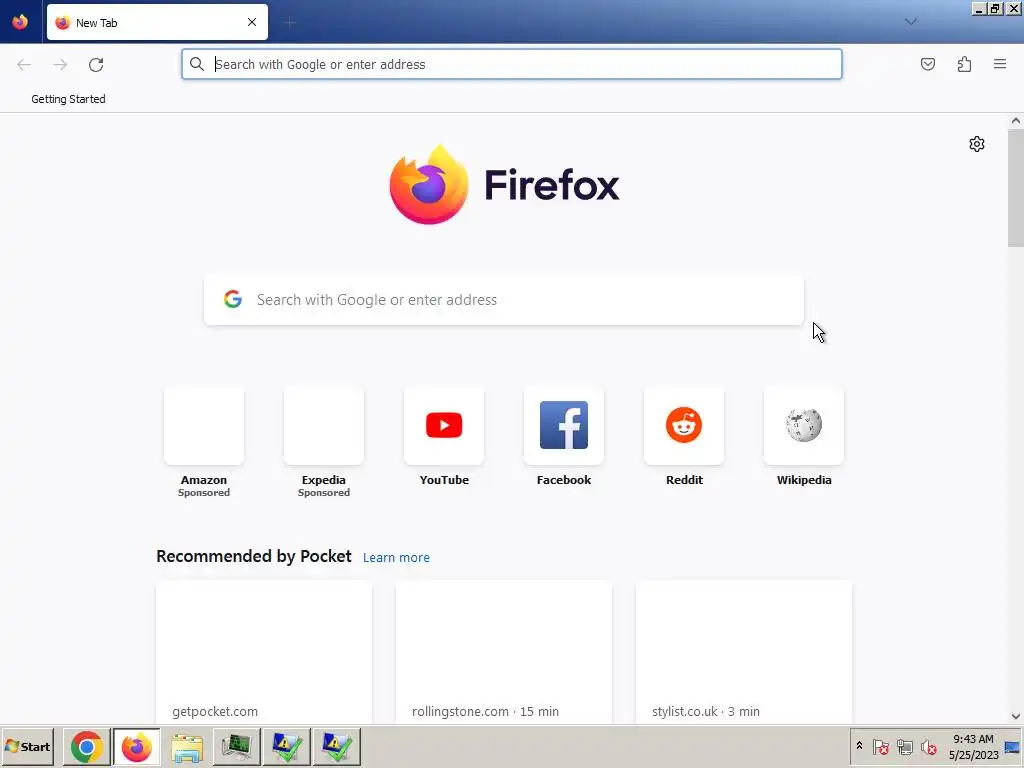Open the Expedia sponsored shortcut tile
The width and height of the screenshot is (1024, 768).
click(324, 443)
